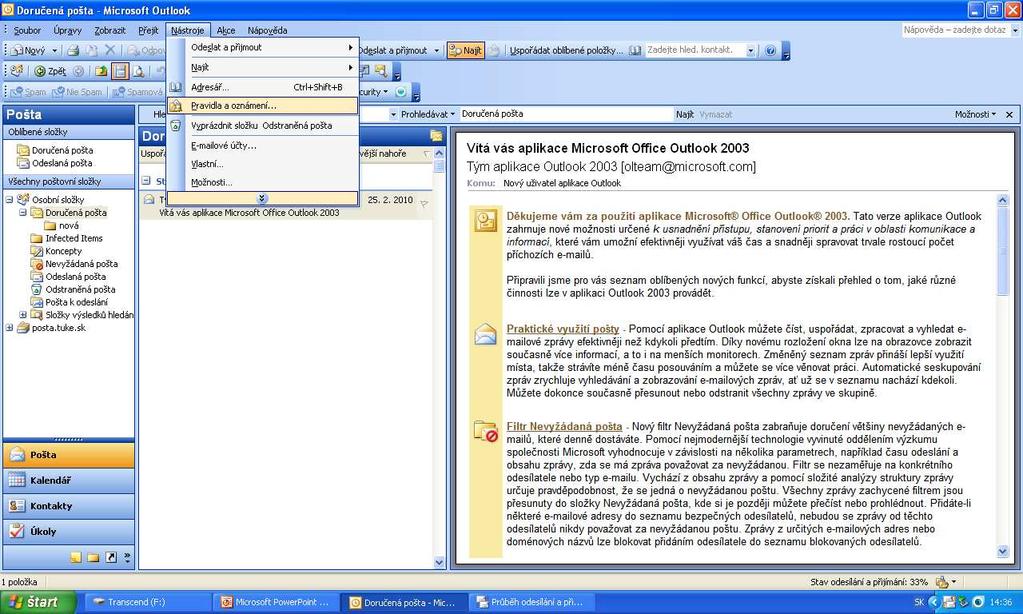Click the Zpět back button
Viewport: 1023px width, 614px height.
point(50,71)
